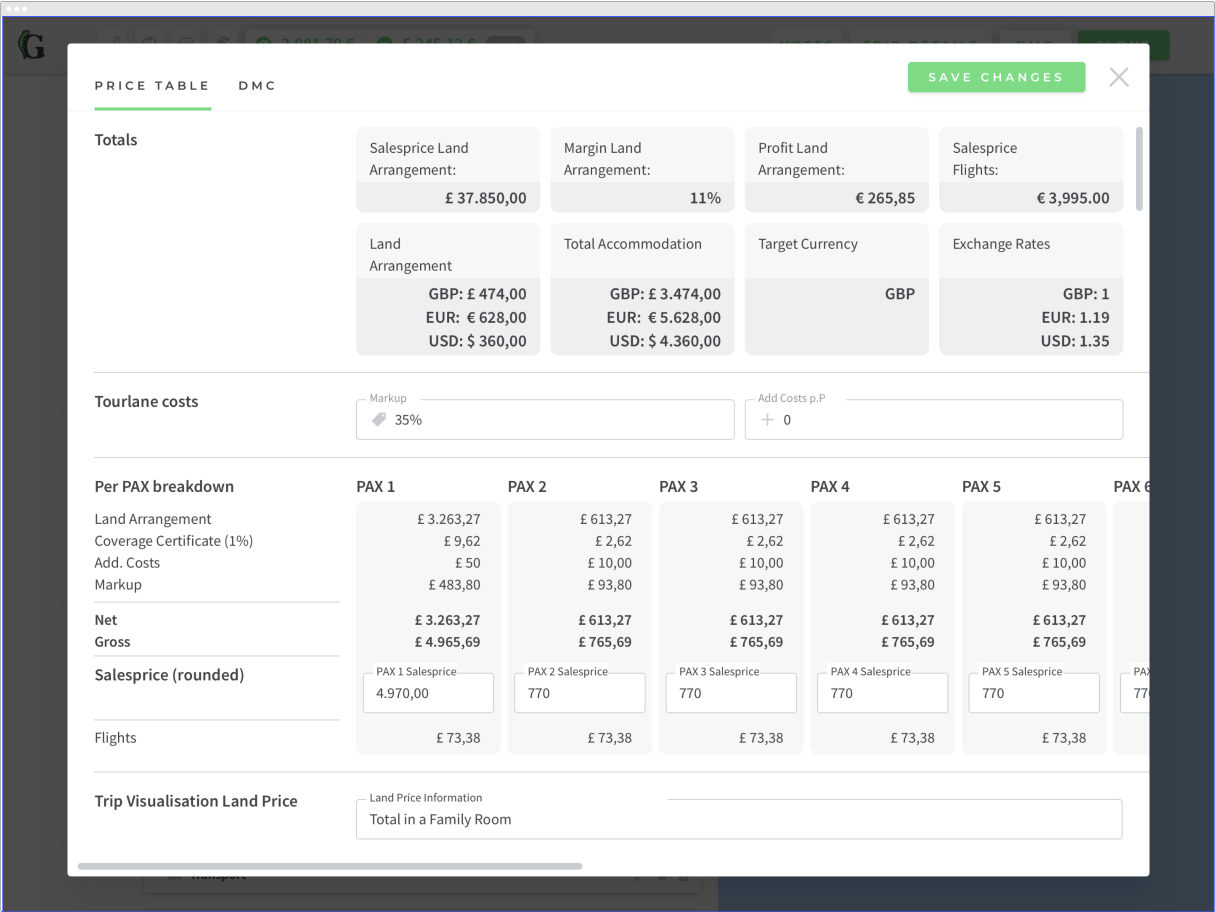Click the Exchange Rates USD: 1.35 value

(1075, 341)
